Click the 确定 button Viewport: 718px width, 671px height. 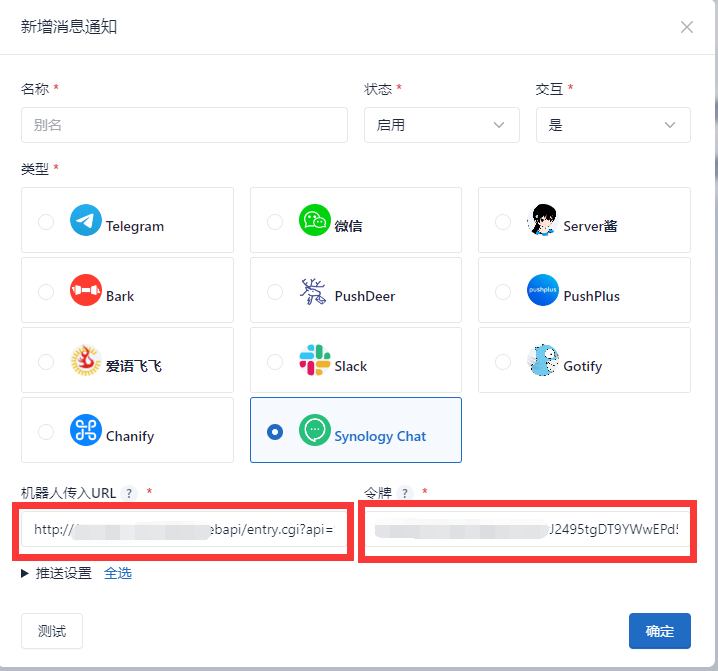[x=660, y=631]
